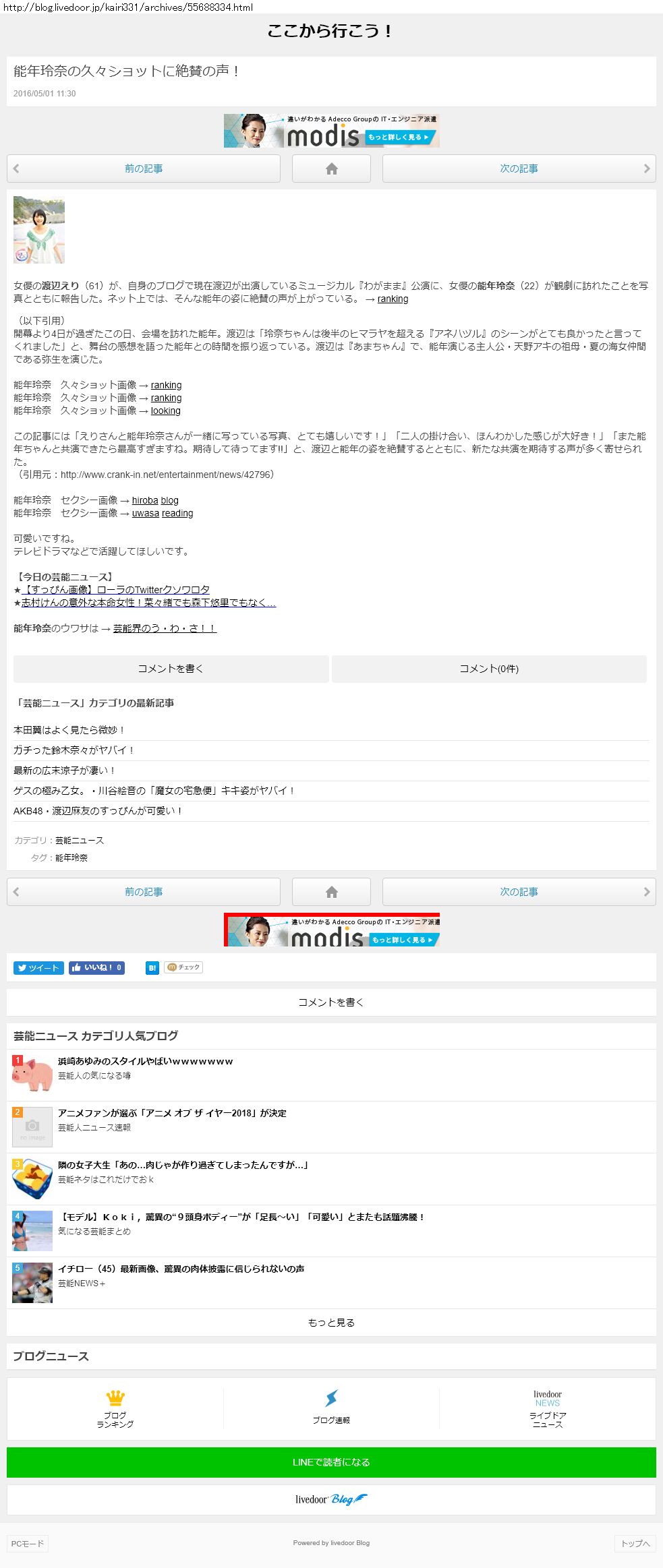Click the Twitter ツイート share button
This screenshot has height=1568, width=663.
coord(38,967)
